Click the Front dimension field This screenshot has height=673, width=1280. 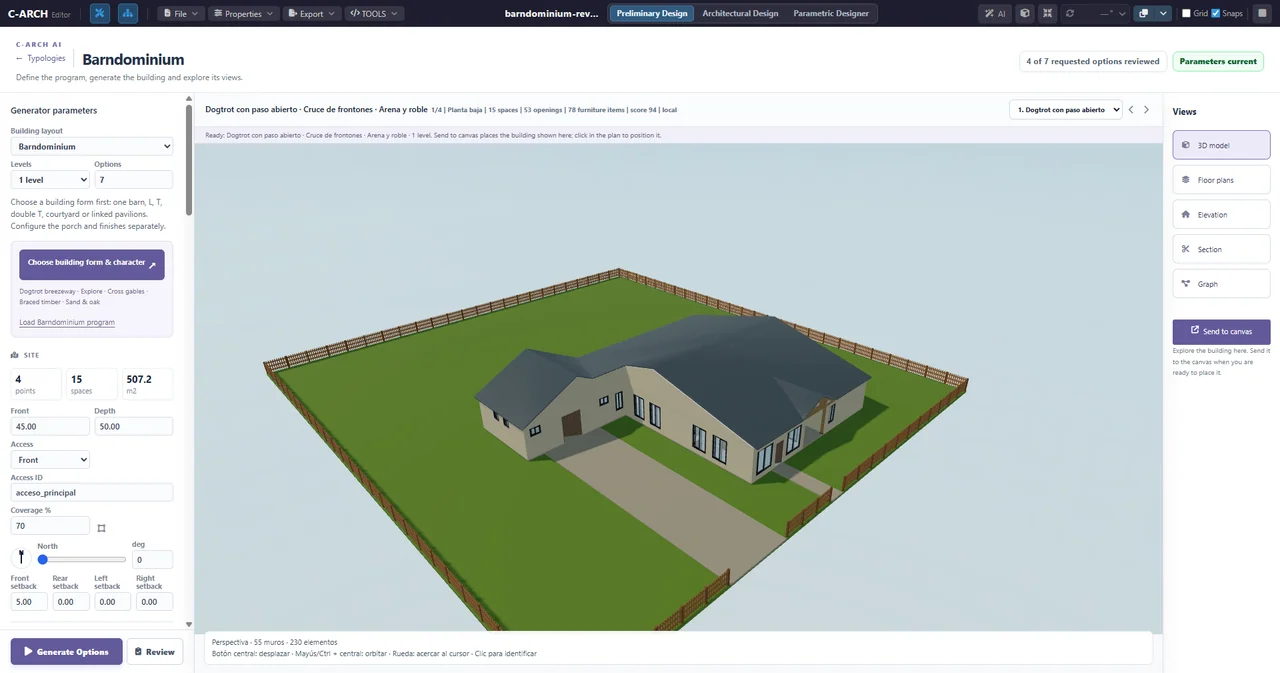(50, 426)
